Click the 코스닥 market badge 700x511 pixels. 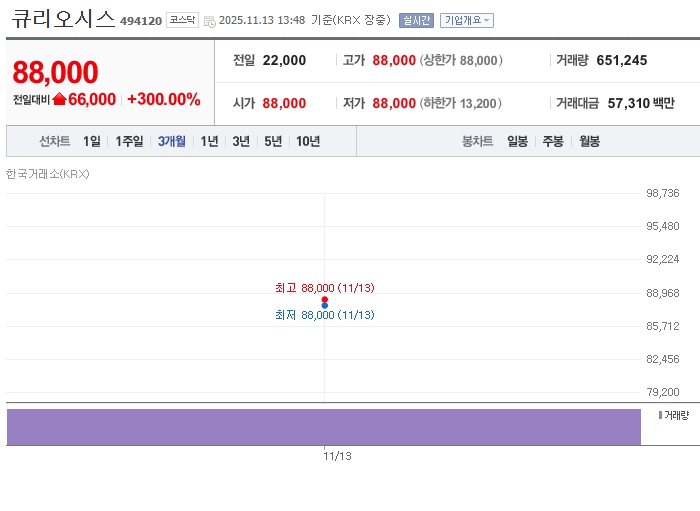(182, 20)
